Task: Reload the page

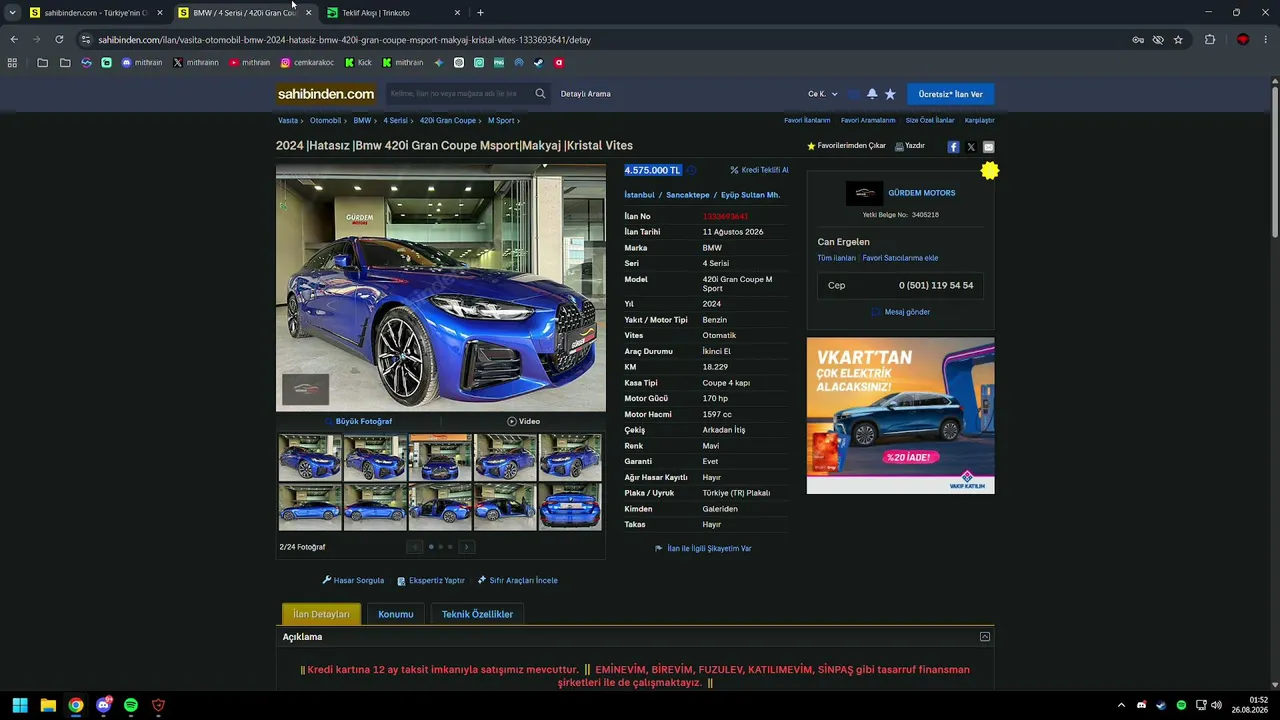Action: click(59, 40)
